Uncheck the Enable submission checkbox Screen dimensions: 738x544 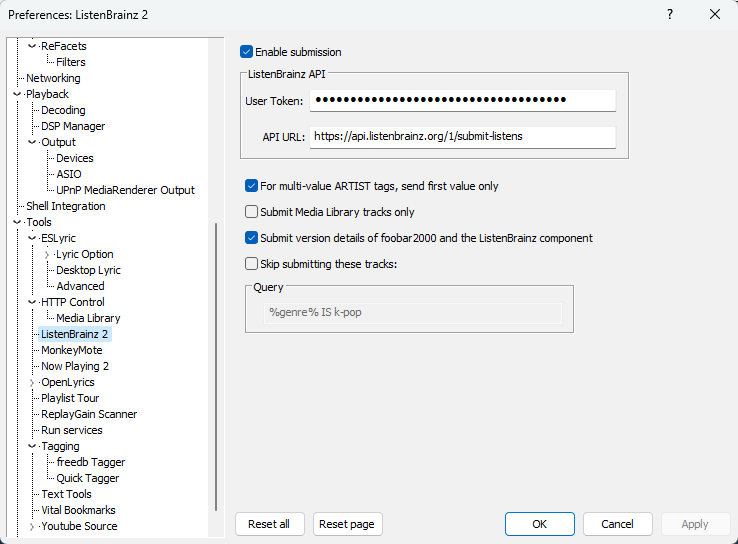point(246,52)
